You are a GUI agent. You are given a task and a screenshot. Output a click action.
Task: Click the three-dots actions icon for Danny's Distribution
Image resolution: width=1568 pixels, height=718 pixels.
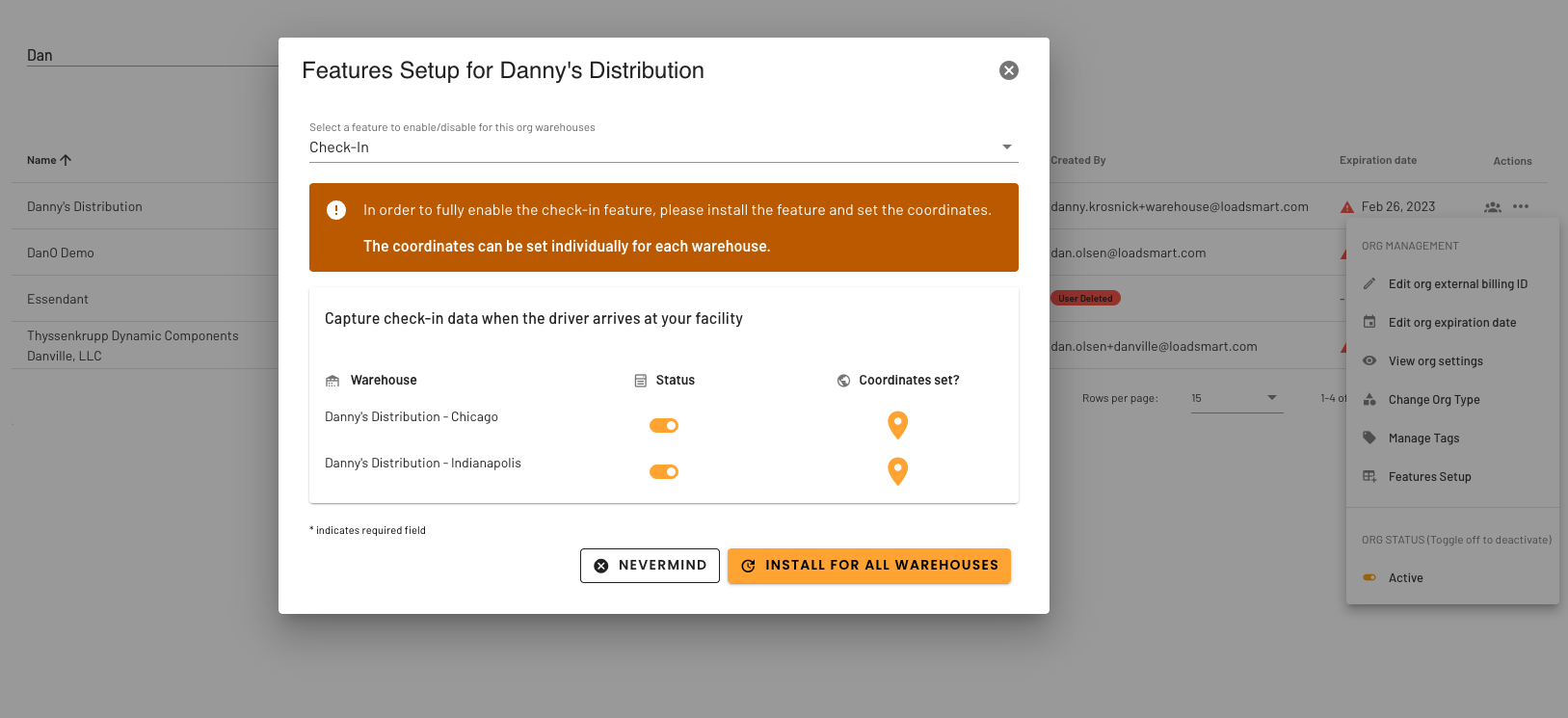(x=1521, y=206)
